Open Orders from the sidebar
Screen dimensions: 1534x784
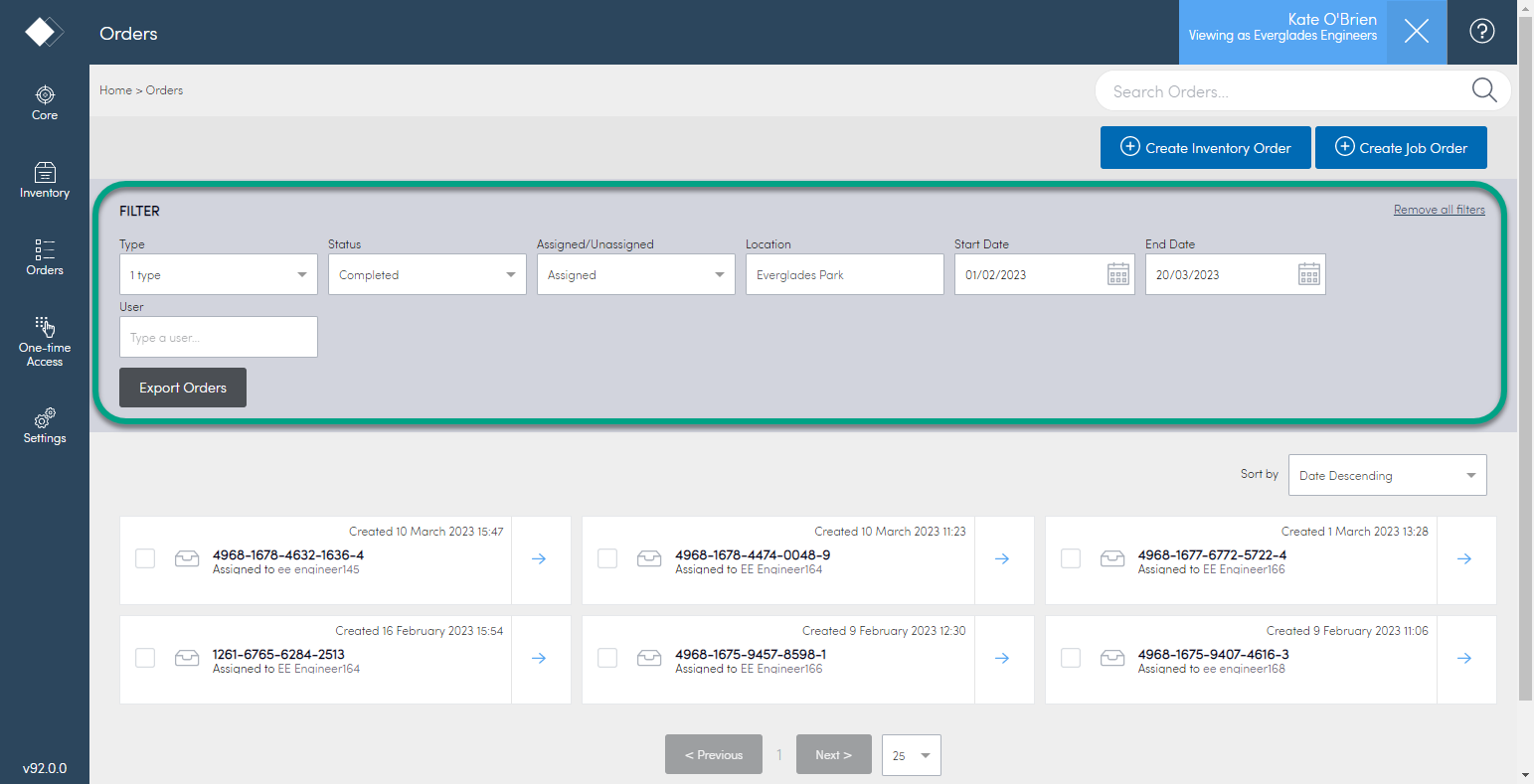pyautogui.click(x=45, y=257)
